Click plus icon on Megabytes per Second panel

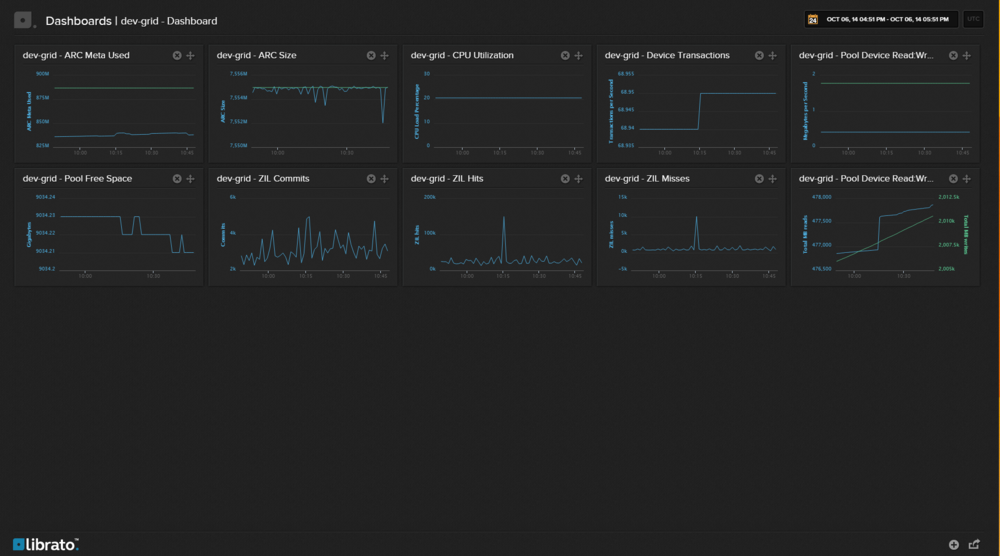click(966, 55)
